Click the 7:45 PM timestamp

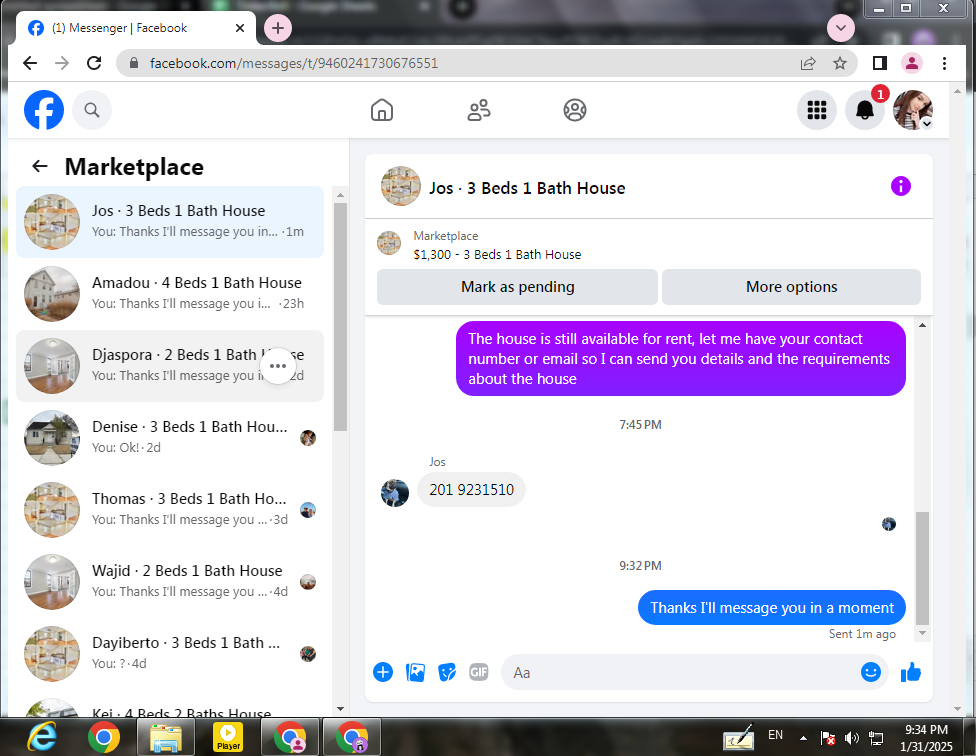click(640, 424)
